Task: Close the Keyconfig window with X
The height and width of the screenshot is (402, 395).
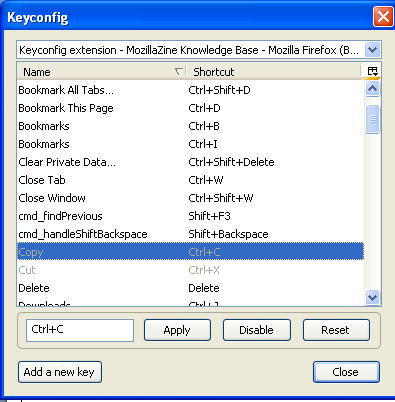Action: pos(383,17)
